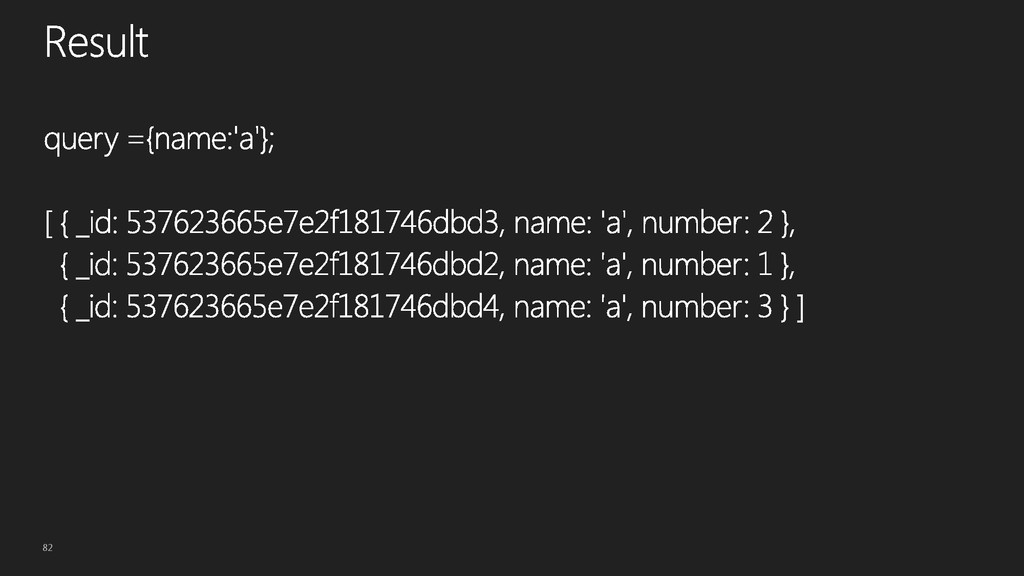Click the number value 2 in first row
Image resolution: width=1024 pixels, height=576 pixels.
765,223
